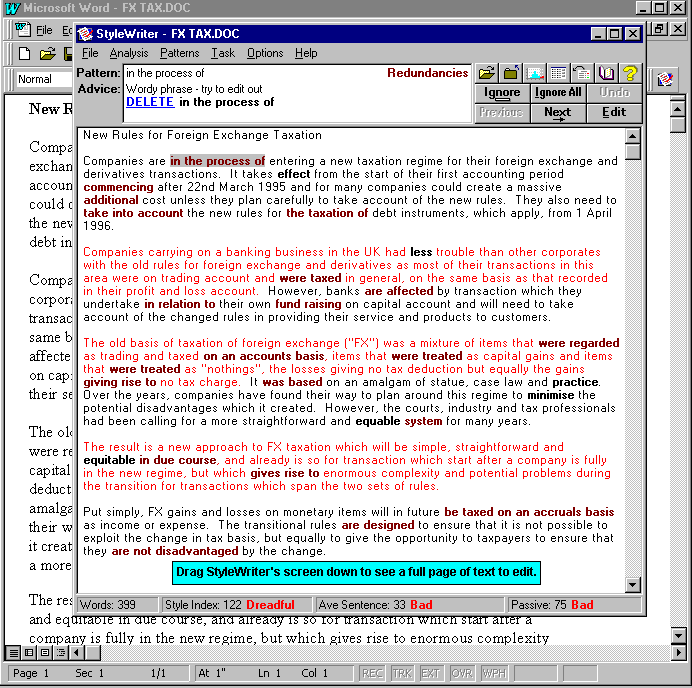Click the 'Style Index: 122 Dreadful' status
This screenshot has width=692, height=688.
[x=237, y=605]
